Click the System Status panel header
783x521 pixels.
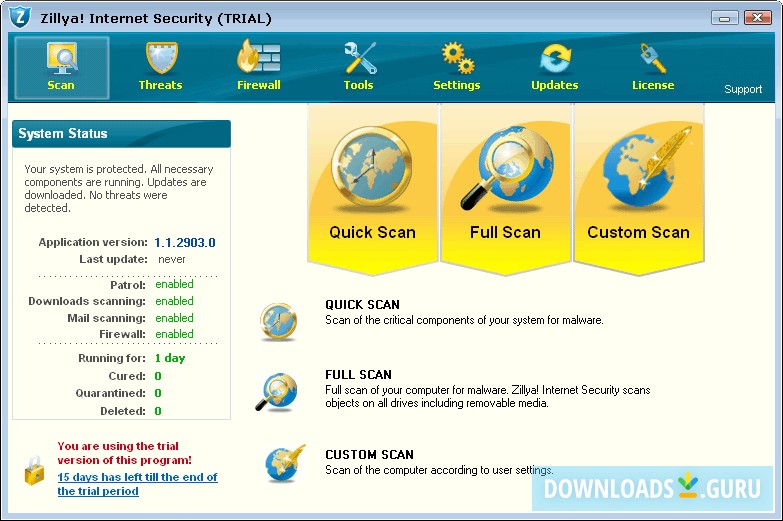(x=121, y=133)
